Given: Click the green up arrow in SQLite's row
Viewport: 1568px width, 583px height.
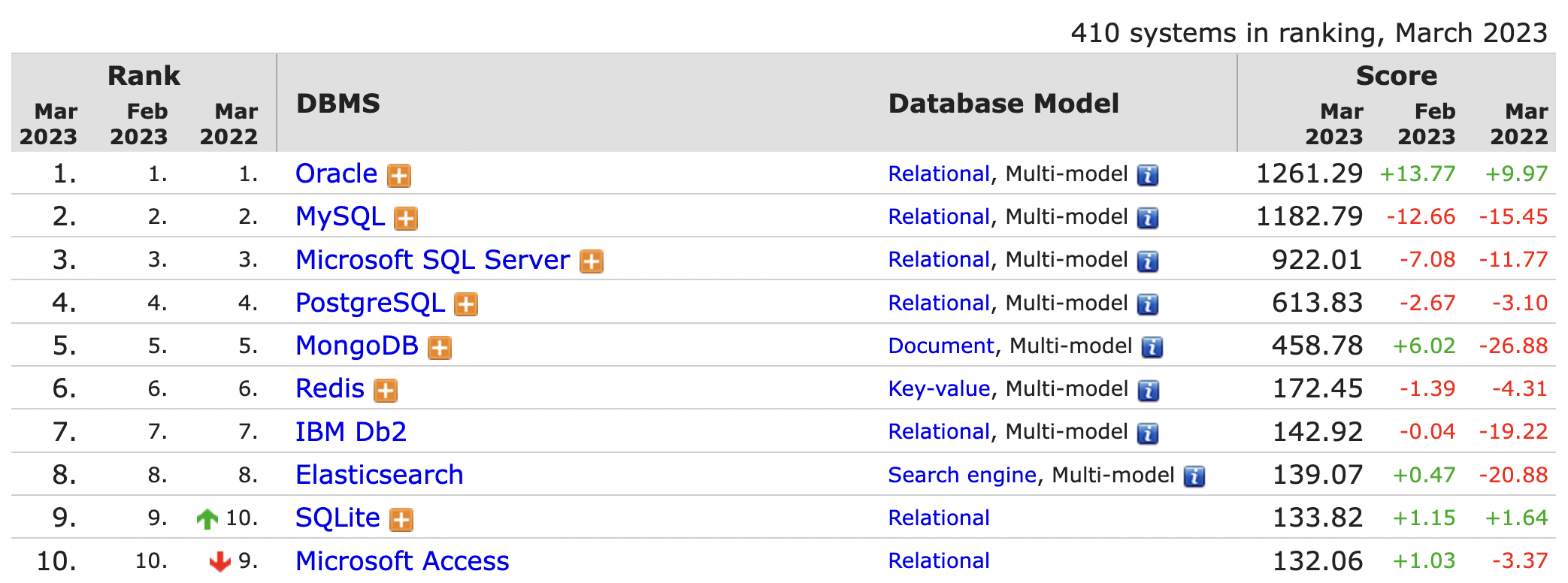Looking at the screenshot, I should tap(207, 518).
